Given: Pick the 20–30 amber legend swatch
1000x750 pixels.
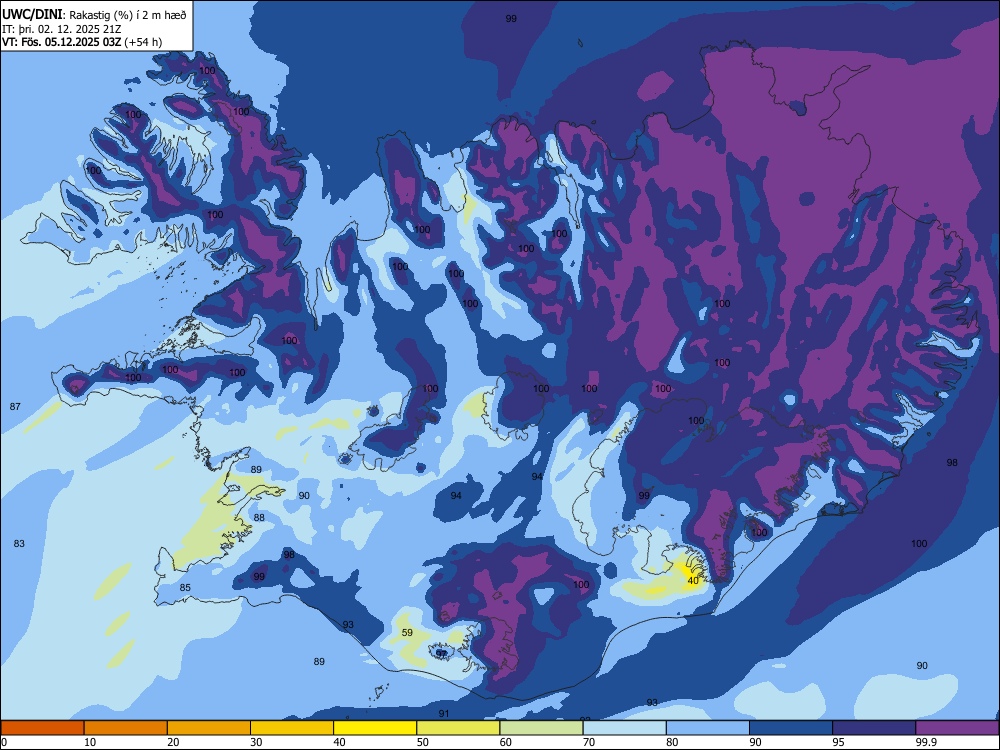Looking at the screenshot, I should 209,728.
